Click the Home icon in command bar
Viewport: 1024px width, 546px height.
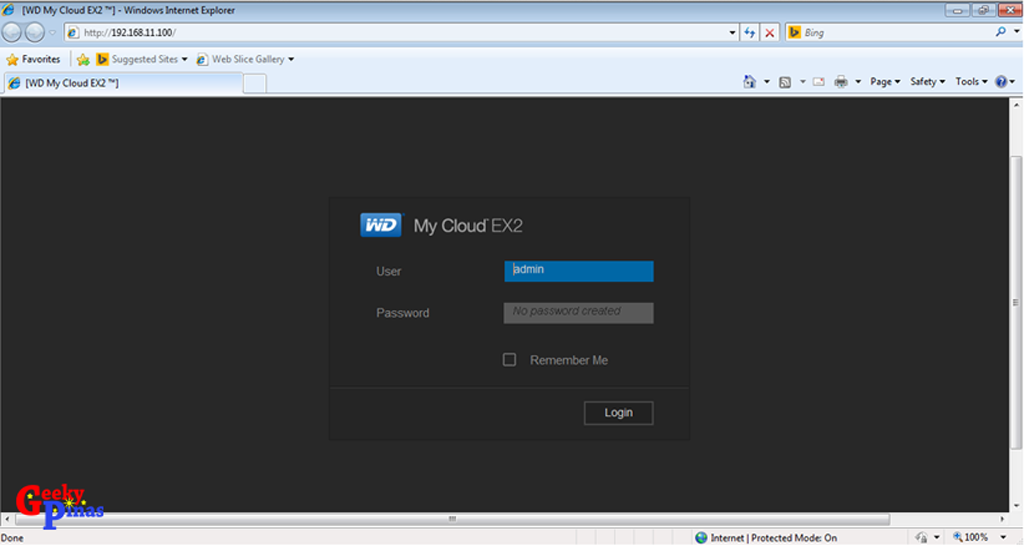(750, 82)
